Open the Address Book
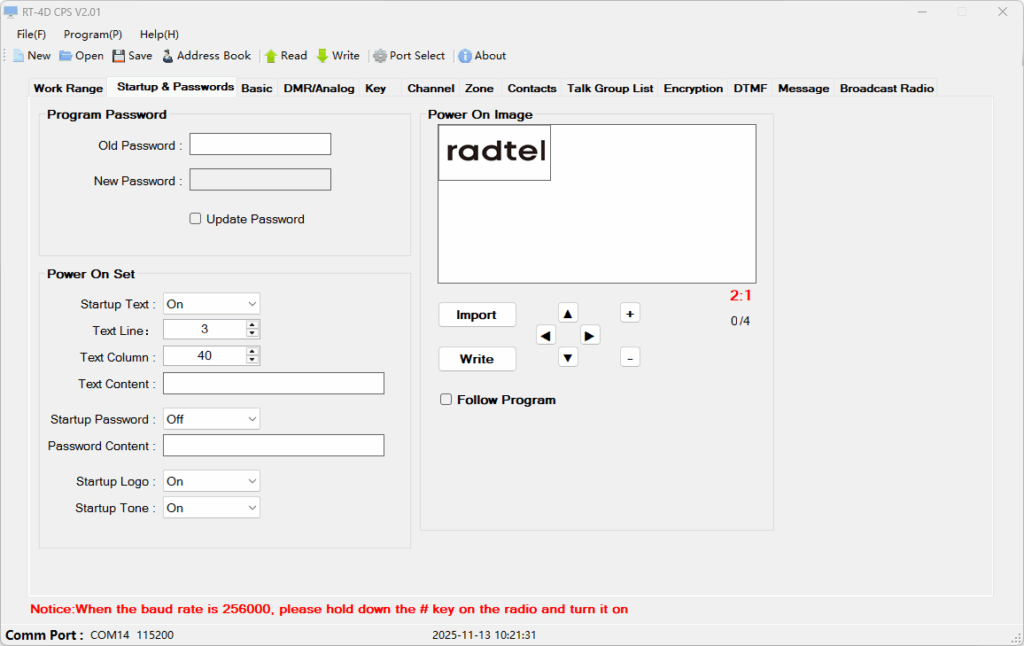The width and height of the screenshot is (1024, 646). [205, 56]
